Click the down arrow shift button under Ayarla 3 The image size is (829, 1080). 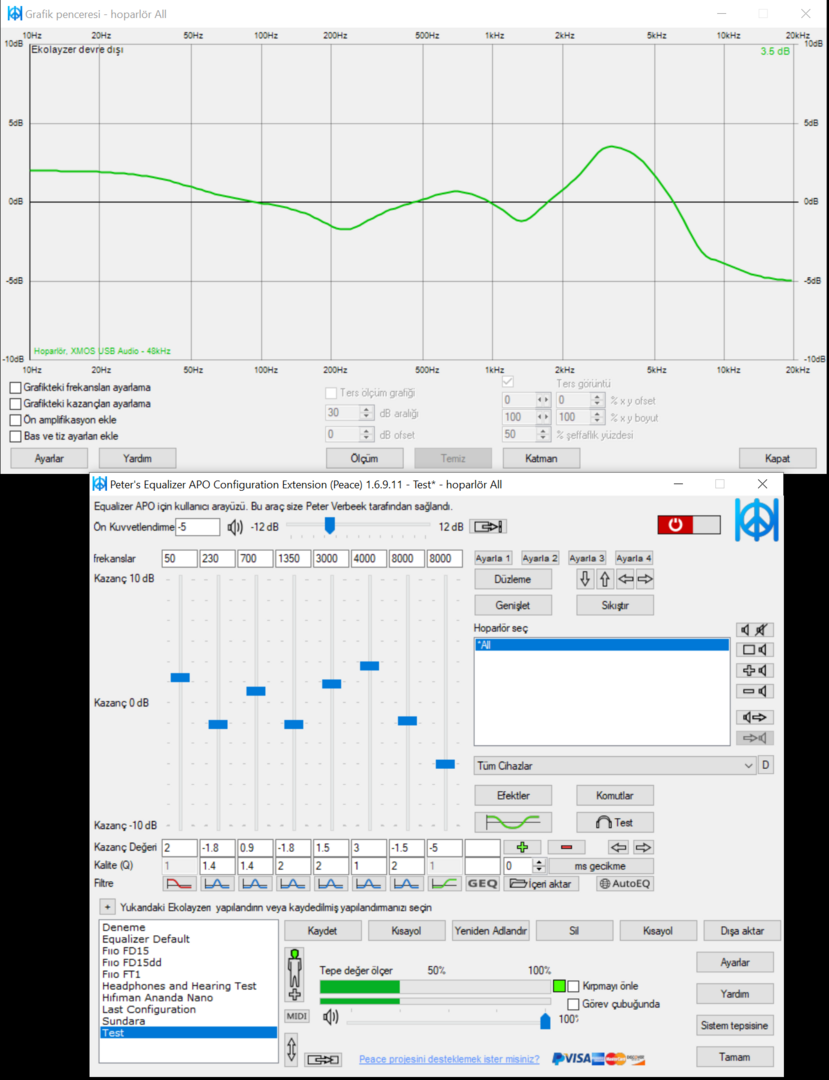click(585, 579)
